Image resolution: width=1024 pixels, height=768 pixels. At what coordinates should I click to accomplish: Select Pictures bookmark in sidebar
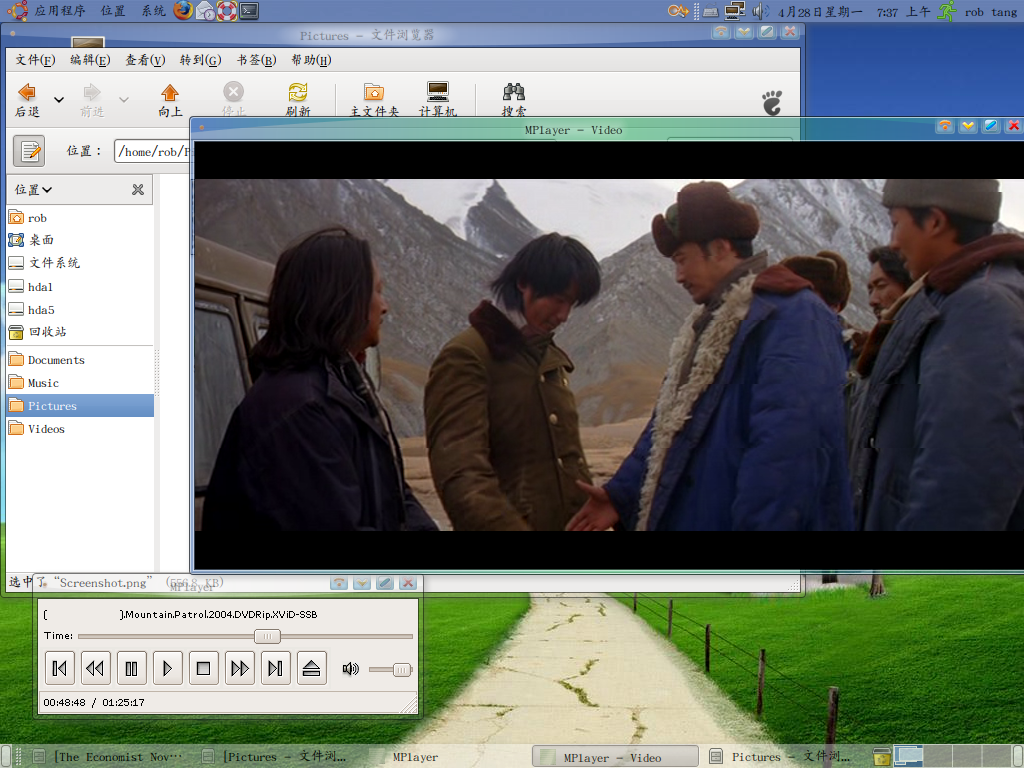tap(80, 406)
